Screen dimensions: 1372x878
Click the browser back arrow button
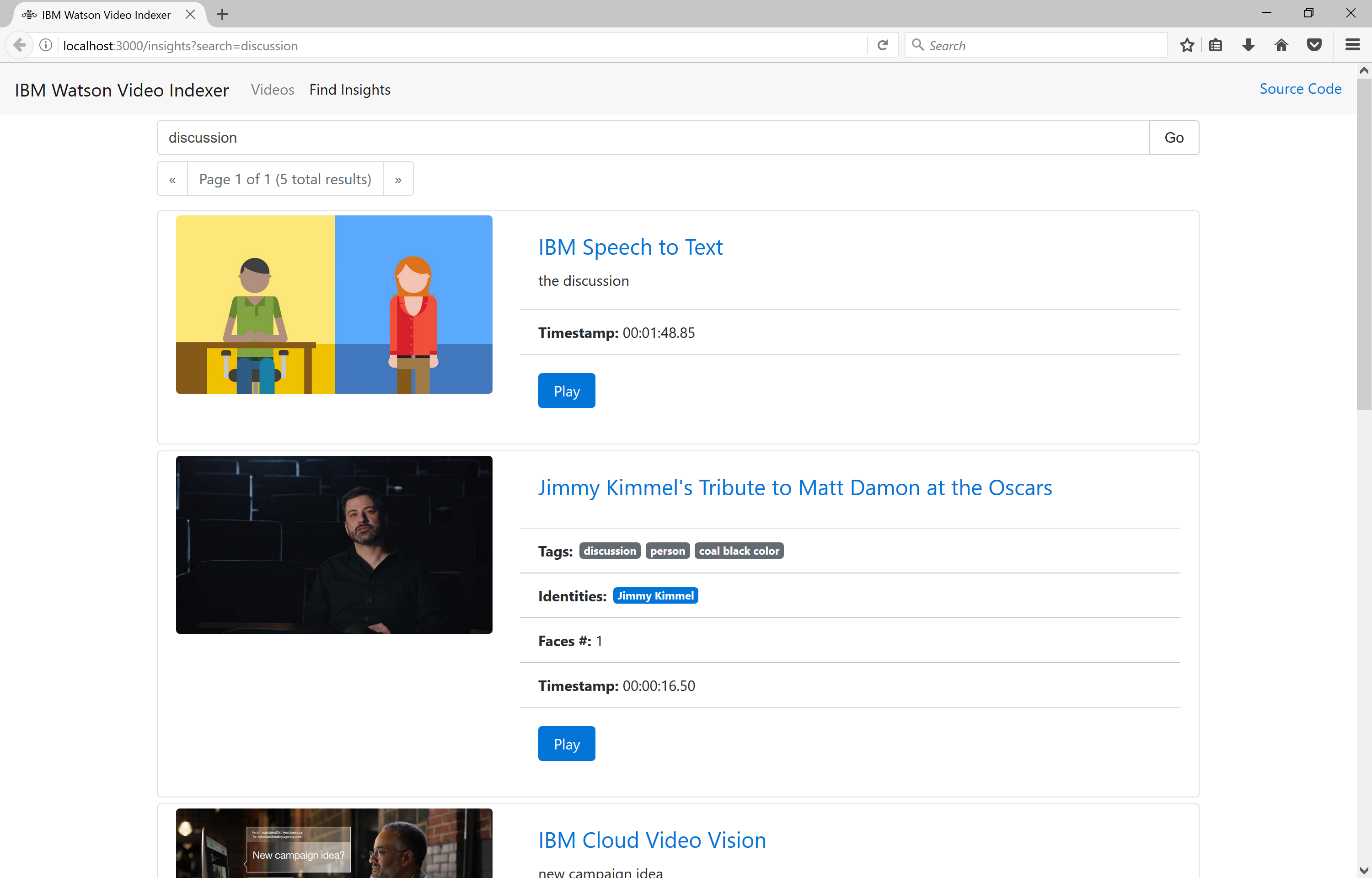point(19,45)
